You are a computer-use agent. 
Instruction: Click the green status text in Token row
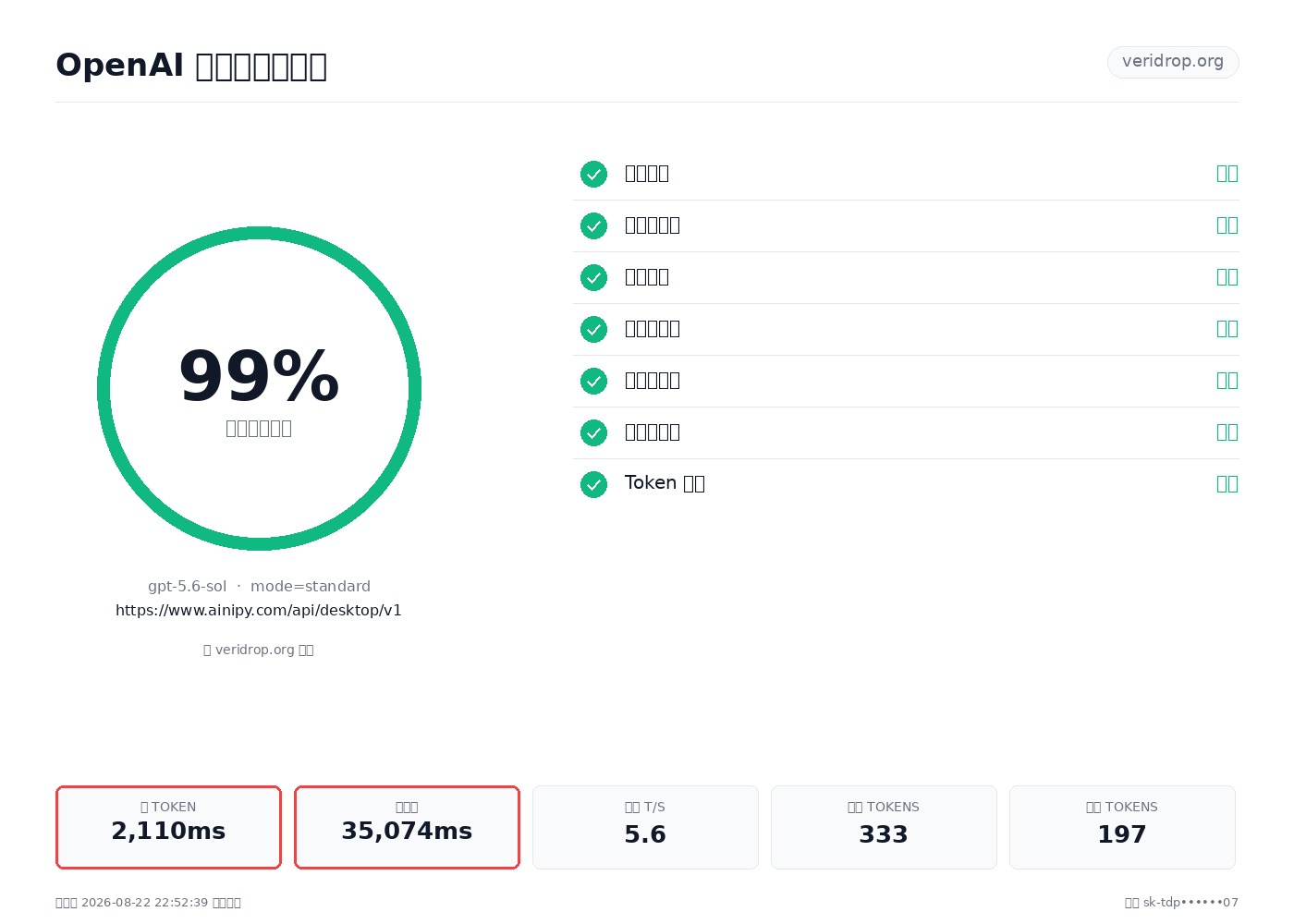(1227, 484)
